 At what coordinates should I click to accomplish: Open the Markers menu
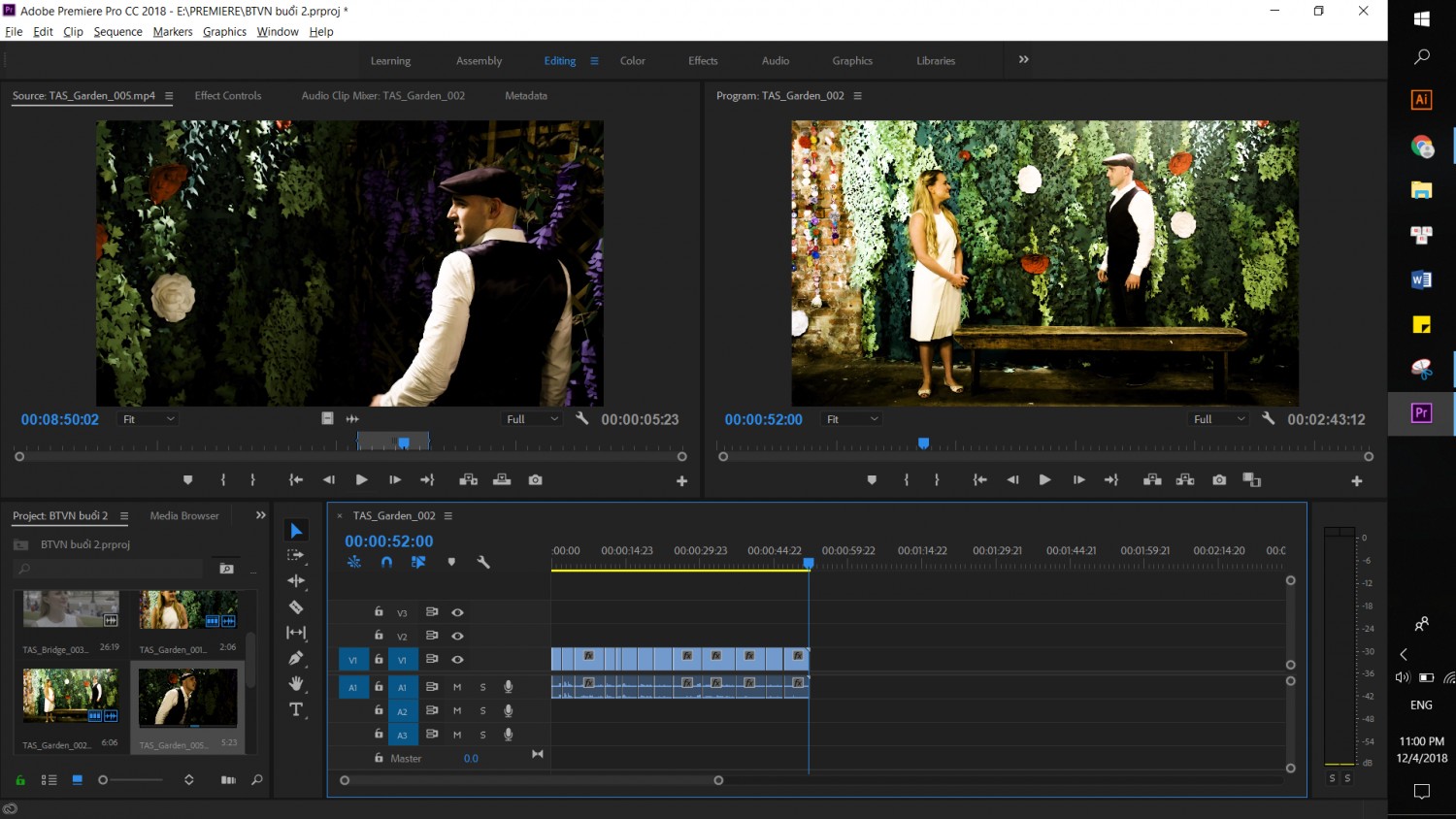click(x=173, y=32)
